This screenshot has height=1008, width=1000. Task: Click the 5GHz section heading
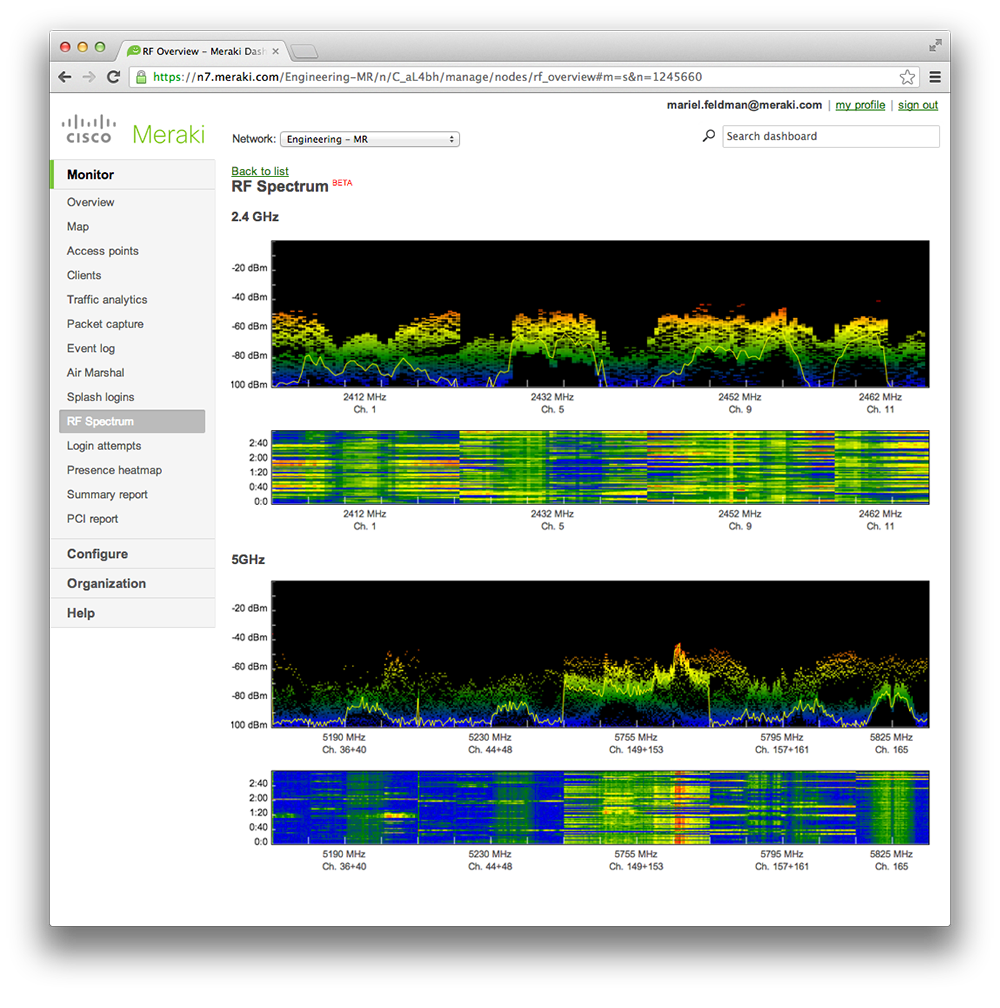[248, 559]
